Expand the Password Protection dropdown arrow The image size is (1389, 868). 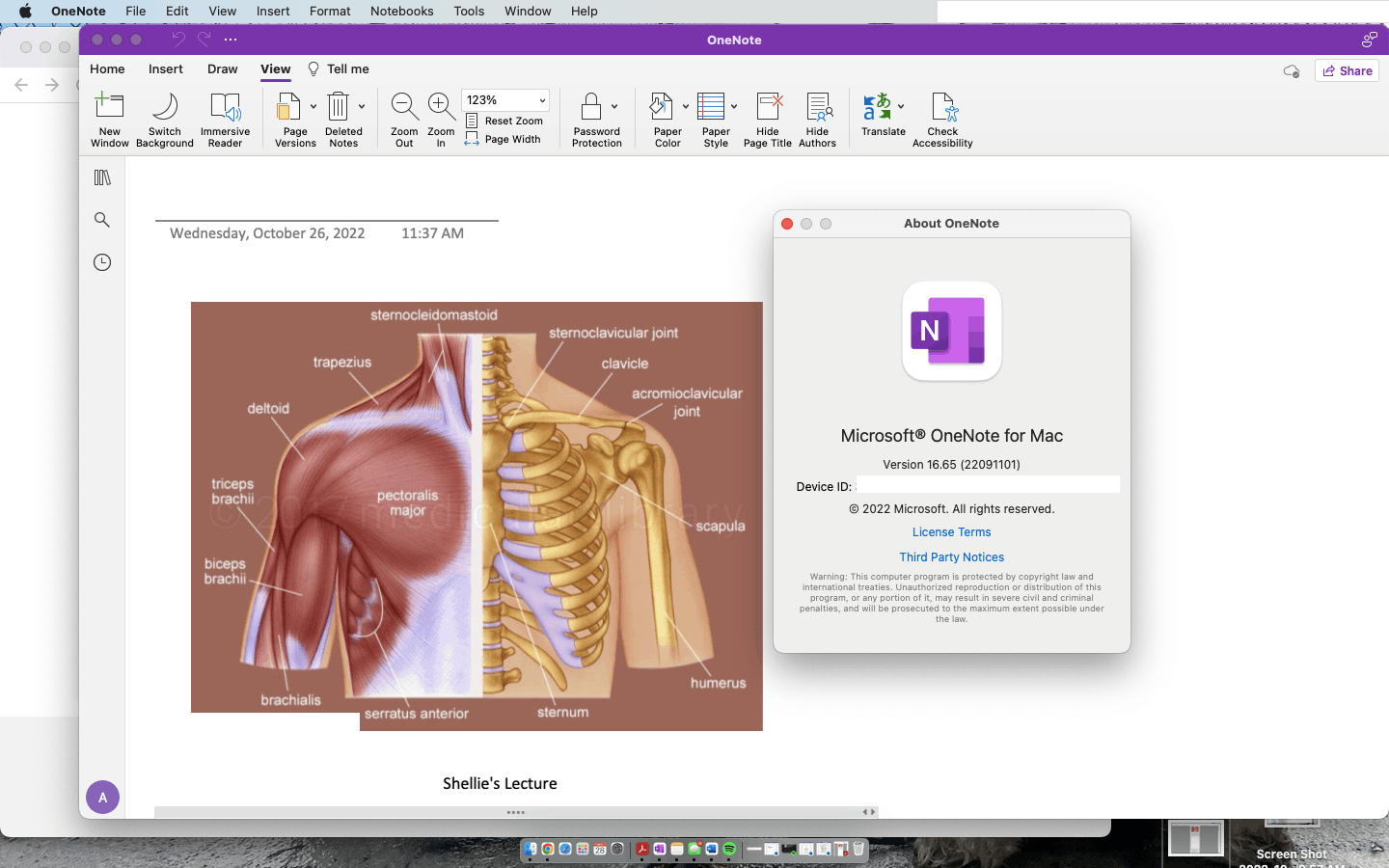pyautogui.click(x=614, y=107)
